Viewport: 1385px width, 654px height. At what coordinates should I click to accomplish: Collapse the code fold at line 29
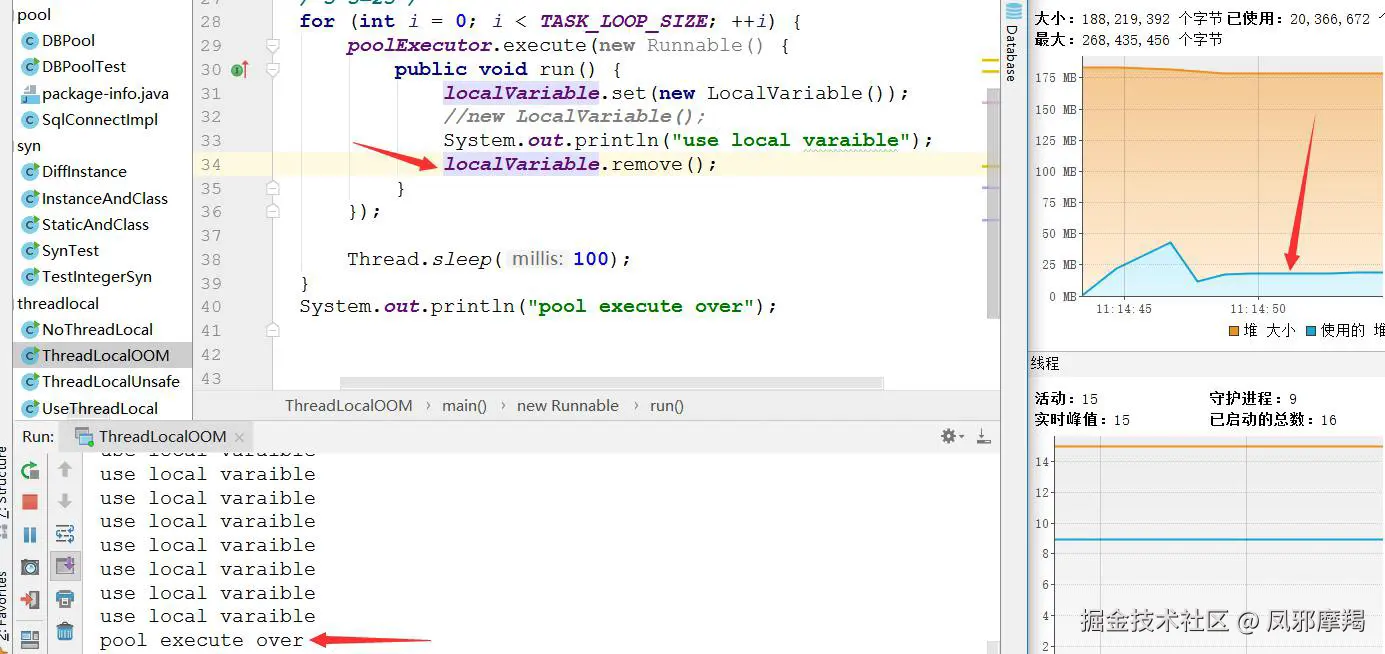pos(273,46)
